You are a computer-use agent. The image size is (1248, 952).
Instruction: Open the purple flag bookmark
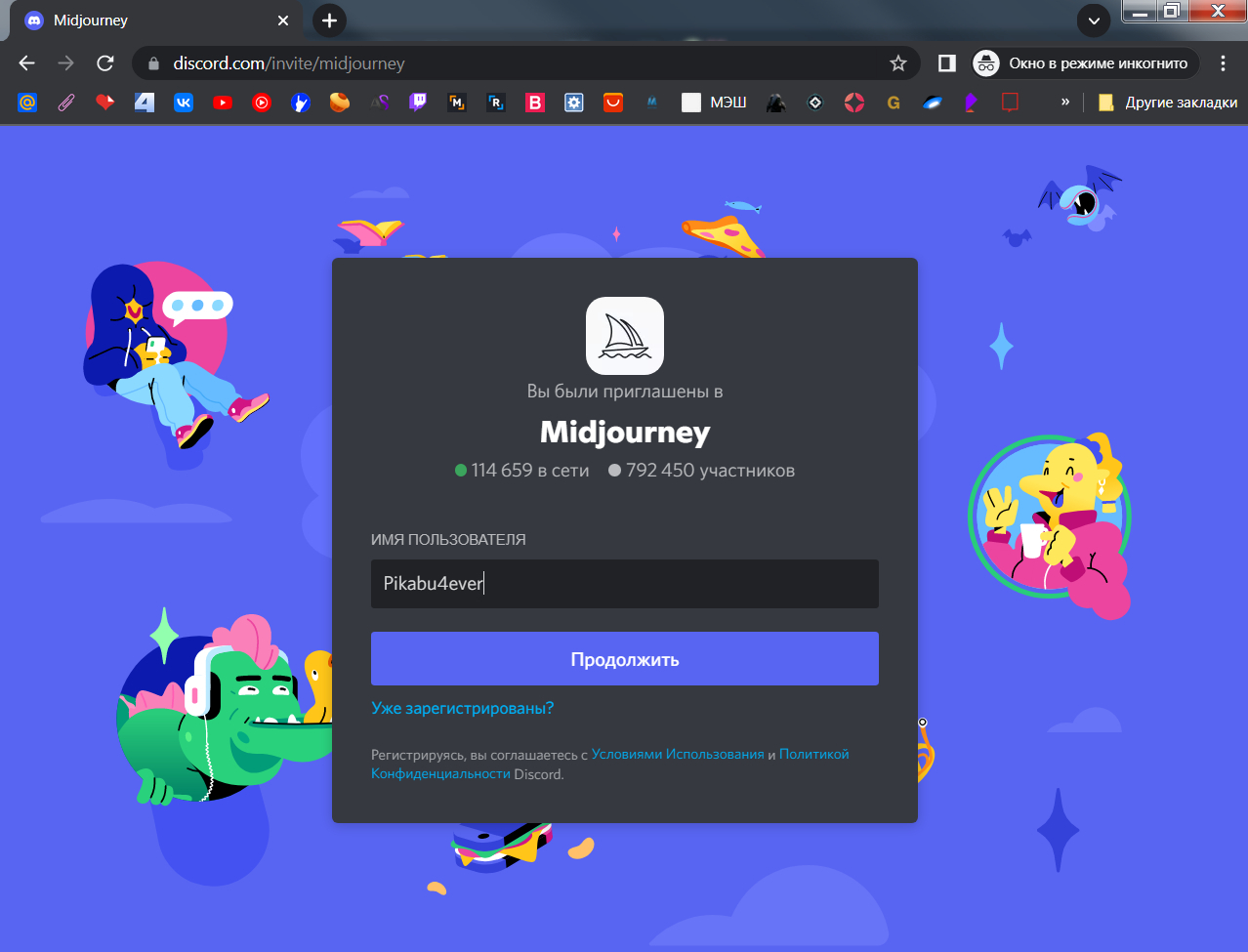[x=972, y=102]
